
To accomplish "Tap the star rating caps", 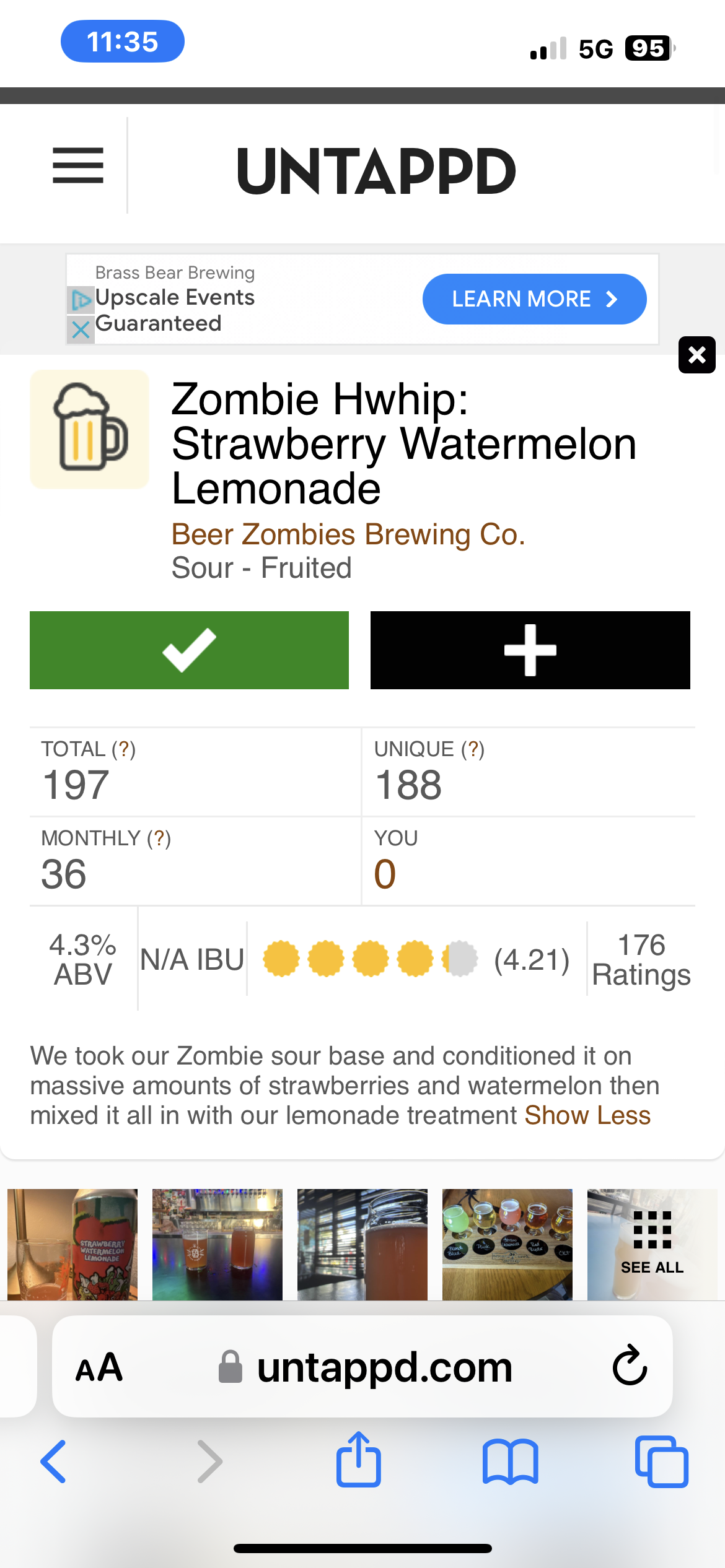I will click(x=370, y=959).
